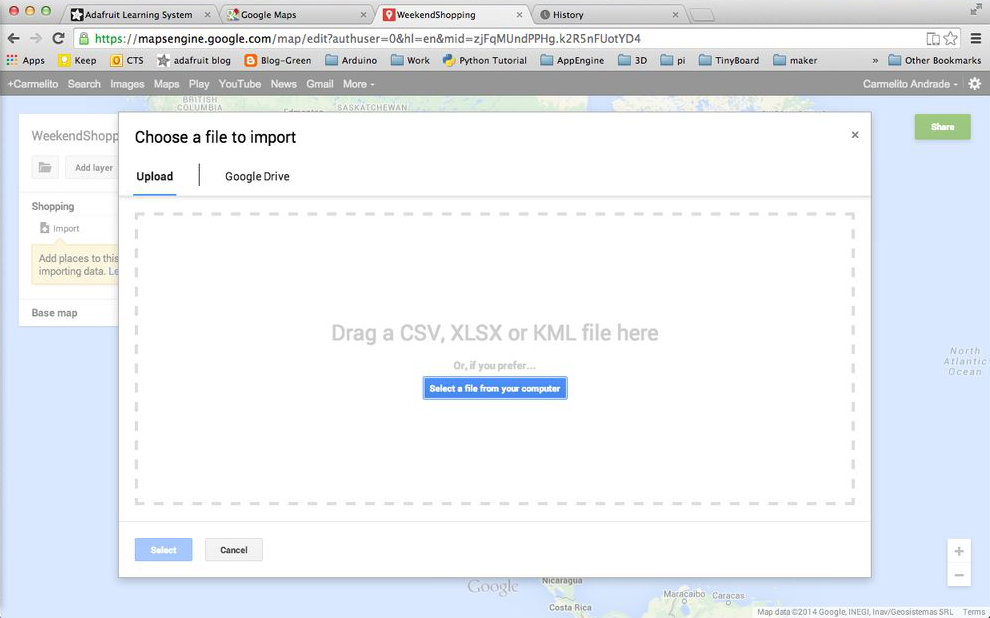Show hidden bookmarks via chevron
The width and height of the screenshot is (990, 618).
pyautogui.click(x=875, y=61)
